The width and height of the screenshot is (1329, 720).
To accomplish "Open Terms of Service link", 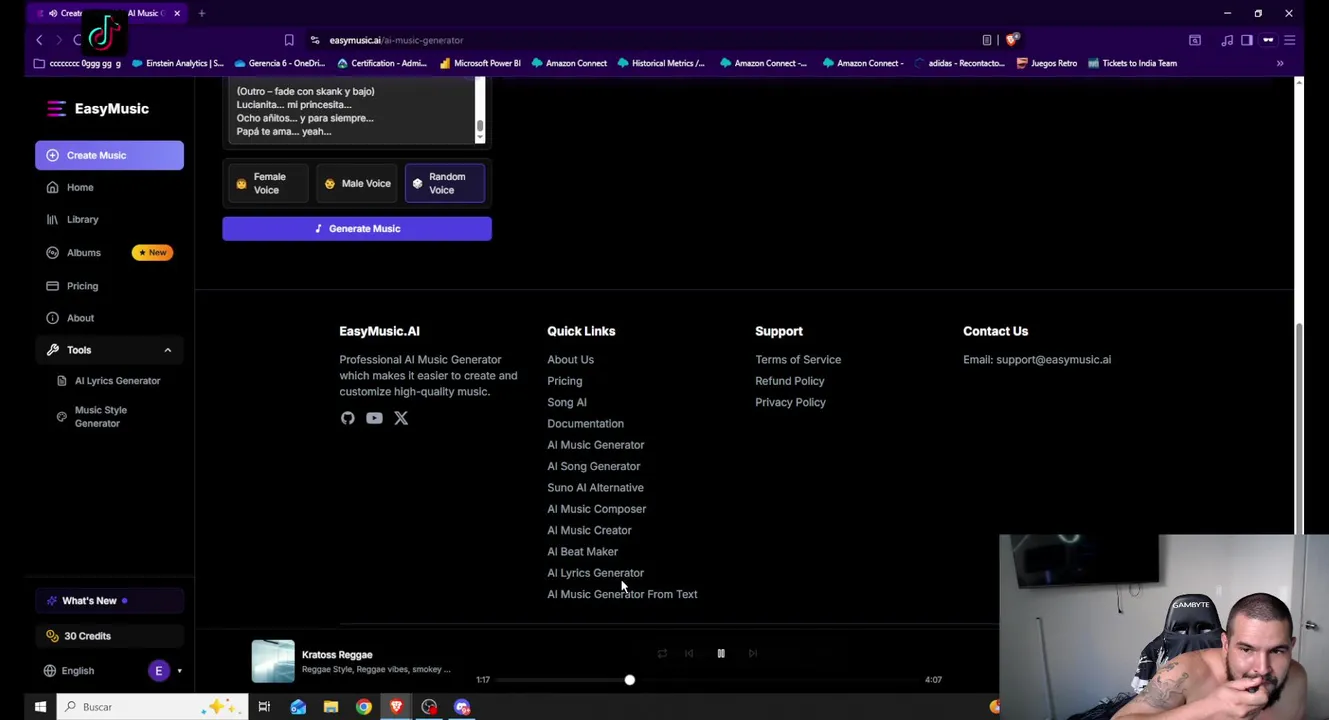I will pos(798,360).
